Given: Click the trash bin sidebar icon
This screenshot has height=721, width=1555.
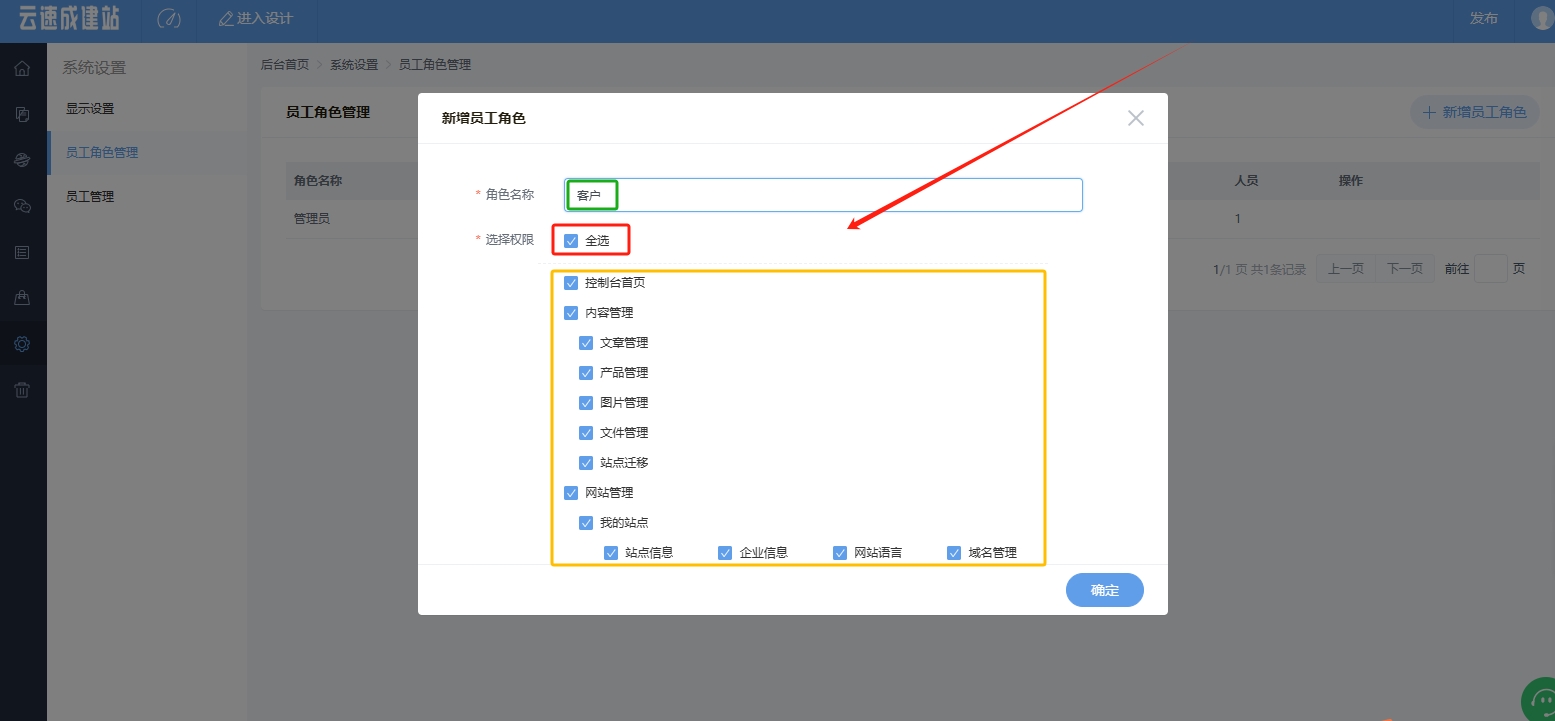Looking at the screenshot, I should (22, 390).
